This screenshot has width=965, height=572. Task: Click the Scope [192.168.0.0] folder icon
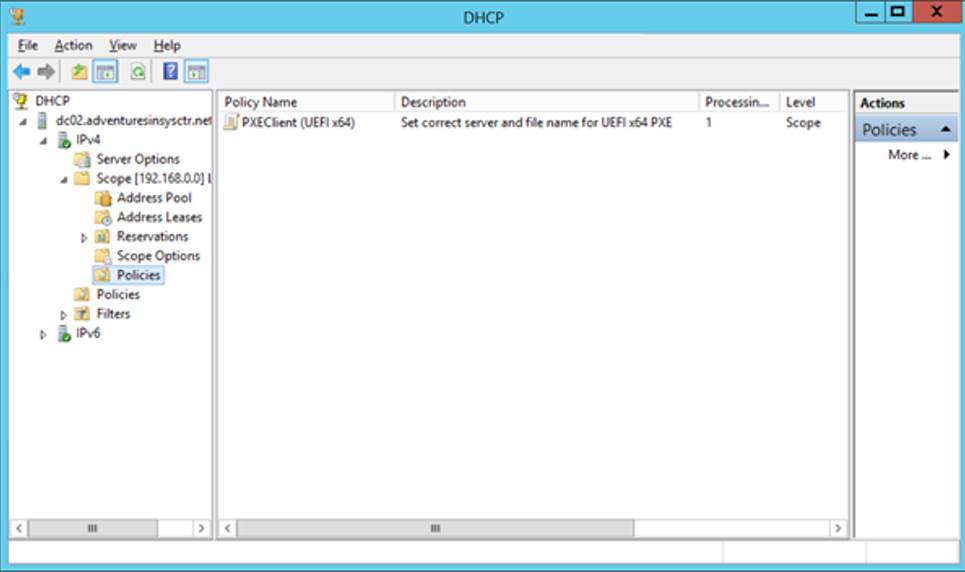[x=82, y=179]
